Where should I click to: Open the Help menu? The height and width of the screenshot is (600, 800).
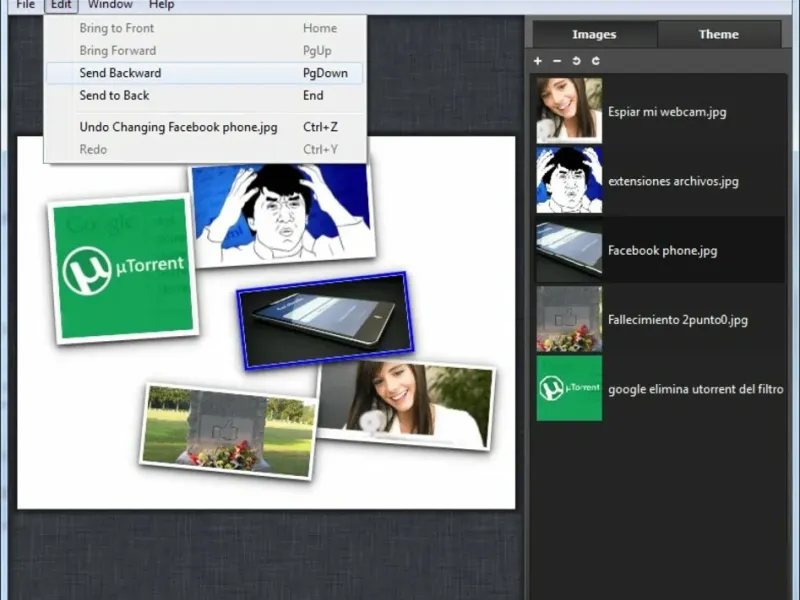(161, 5)
